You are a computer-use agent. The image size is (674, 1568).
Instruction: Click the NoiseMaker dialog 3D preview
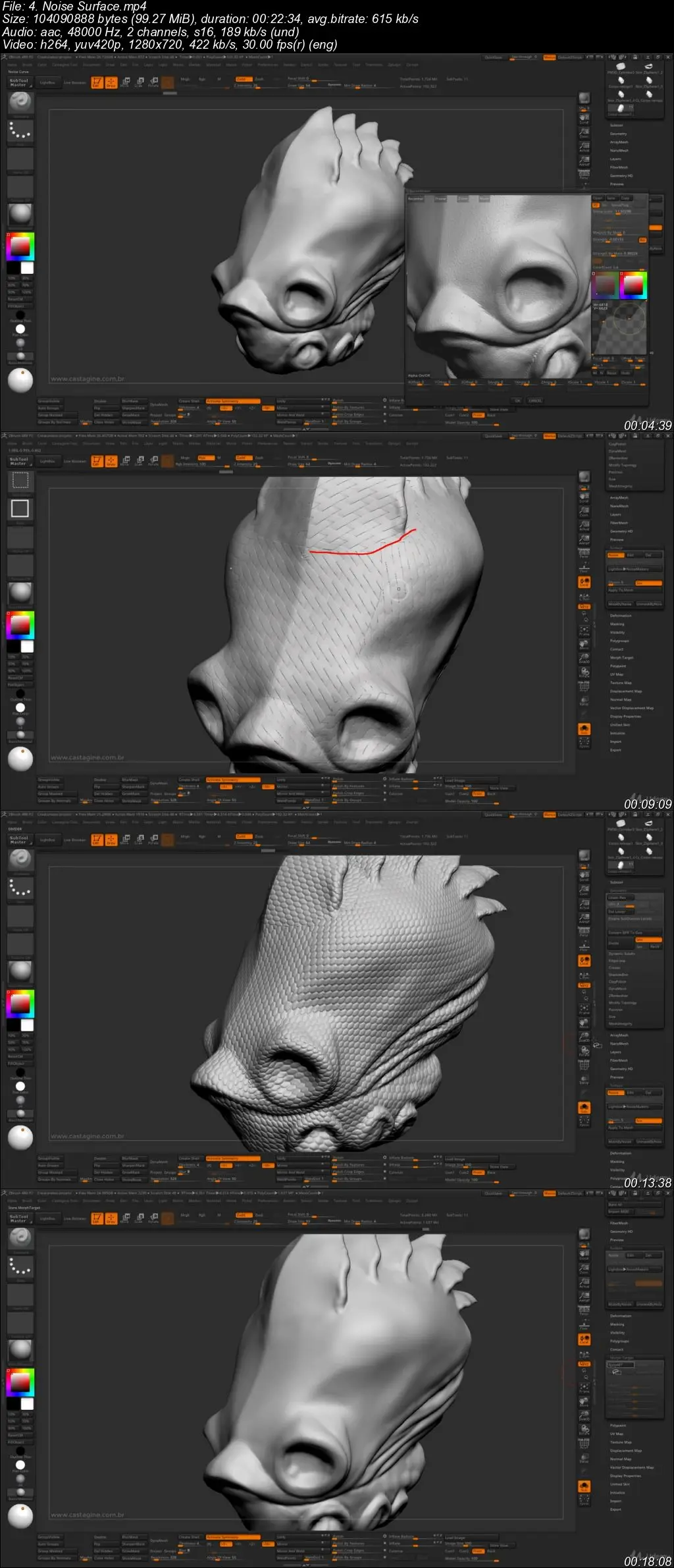(x=498, y=287)
